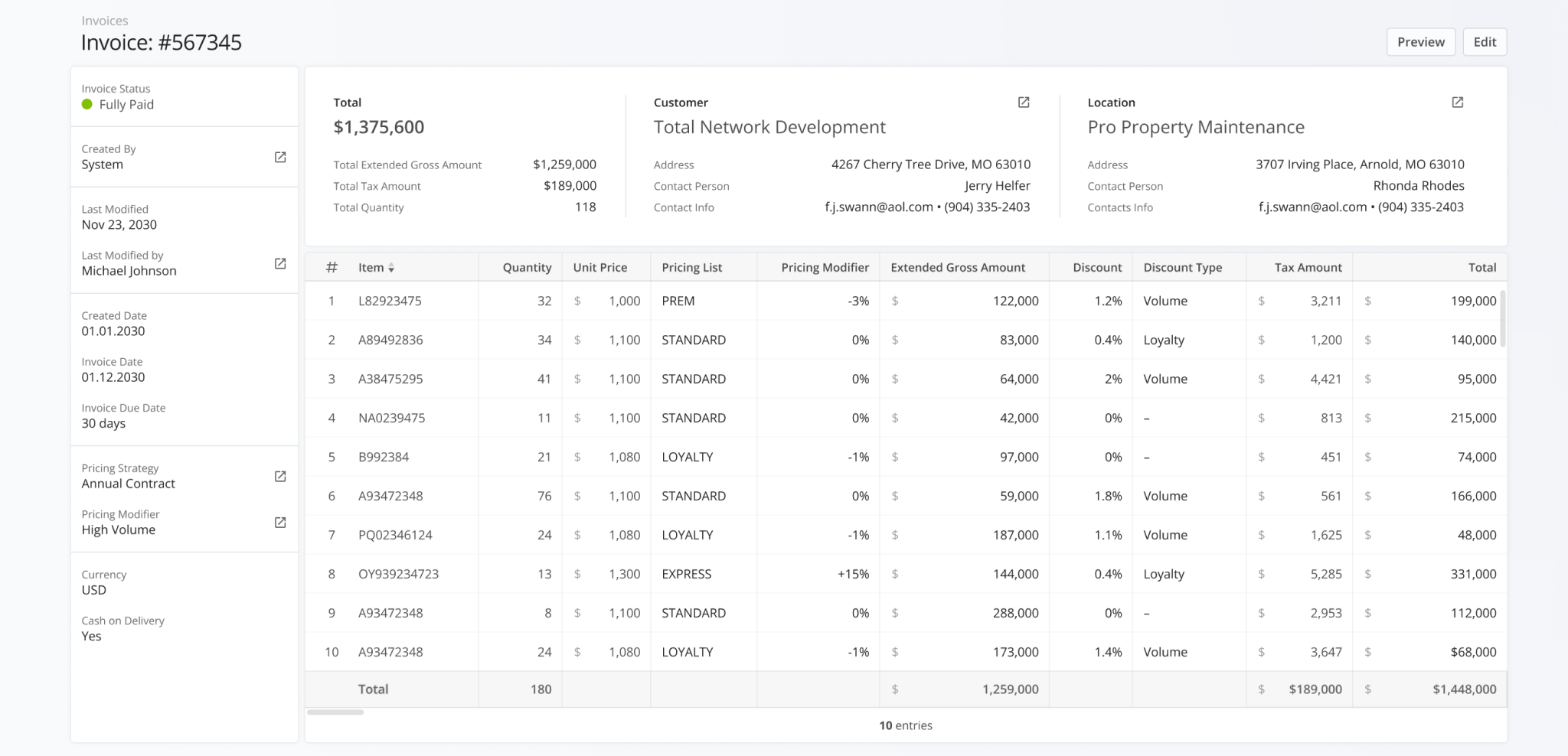Screen dimensions: 1568x756
Task: Click the Edit button
Action: (1485, 41)
